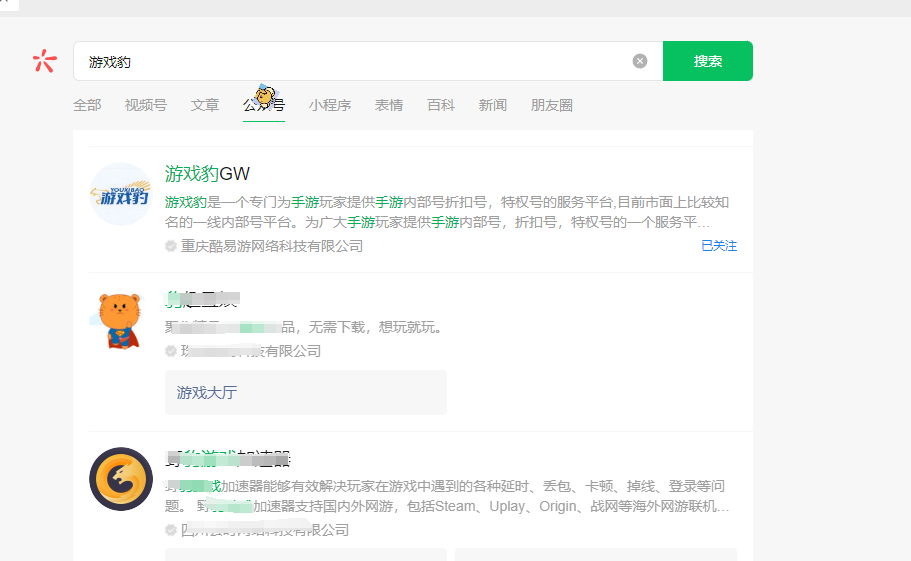This screenshot has height=561, width=911.
Task: Open the 加速器 account description text
Action: pyautogui.click(x=446, y=496)
